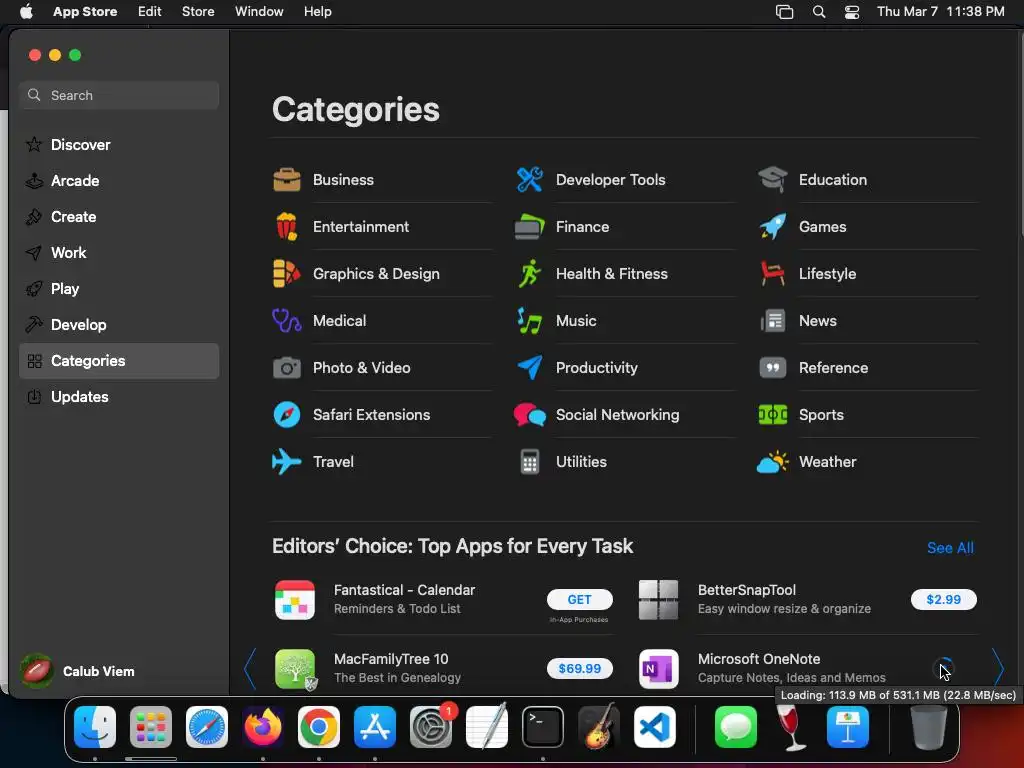Image resolution: width=1024 pixels, height=768 pixels.
Task: Open the Store menu in the menu bar
Action: point(198,12)
